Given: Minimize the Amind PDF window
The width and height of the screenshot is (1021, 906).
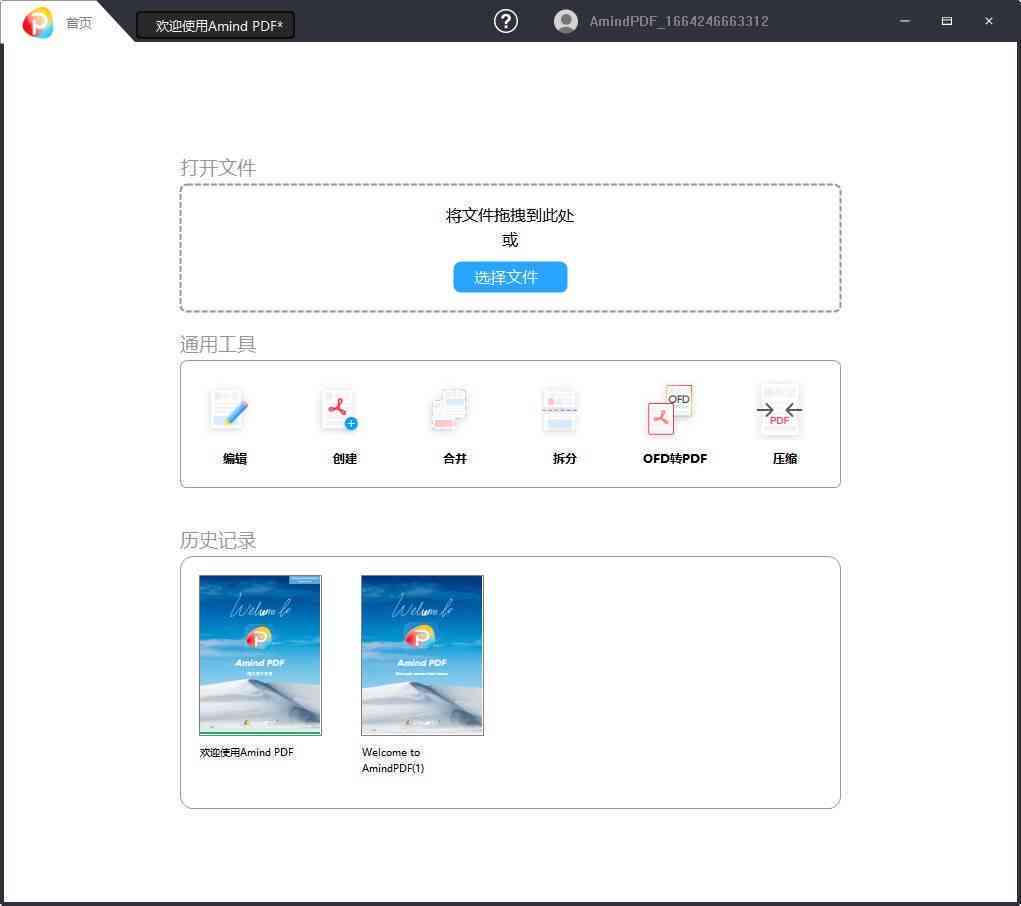Looking at the screenshot, I should coord(904,21).
